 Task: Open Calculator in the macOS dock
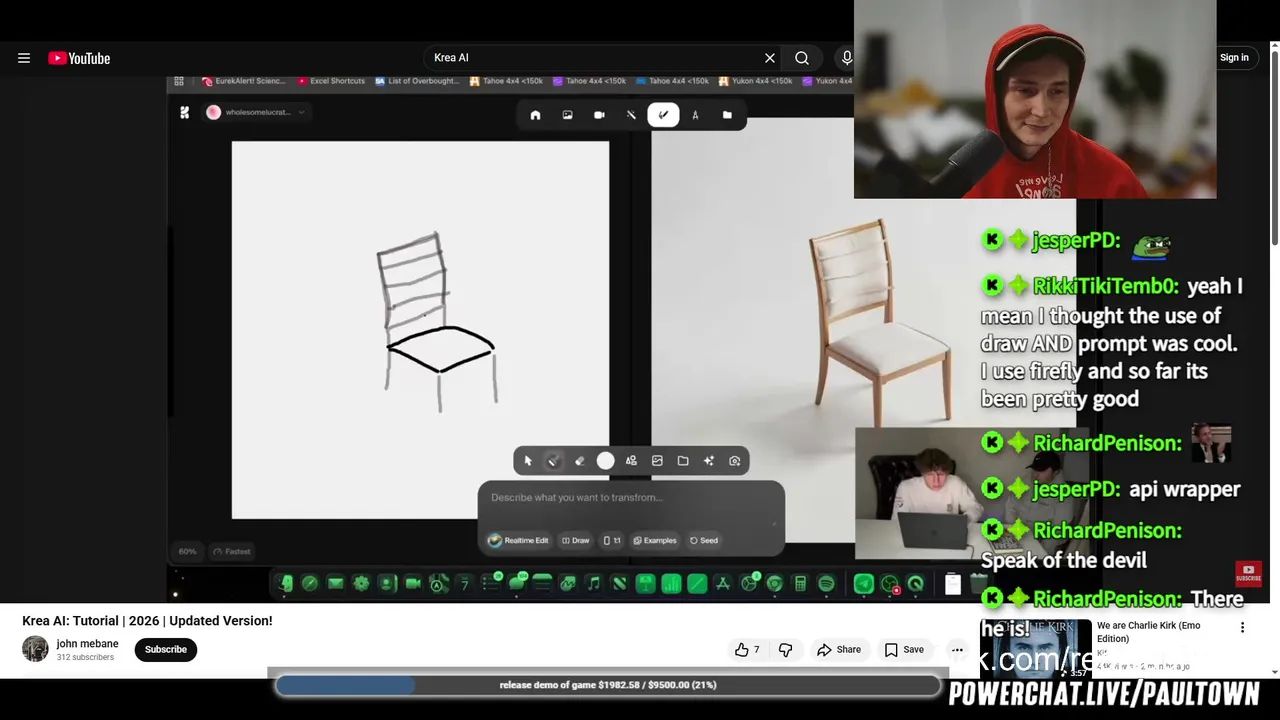[800, 584]
